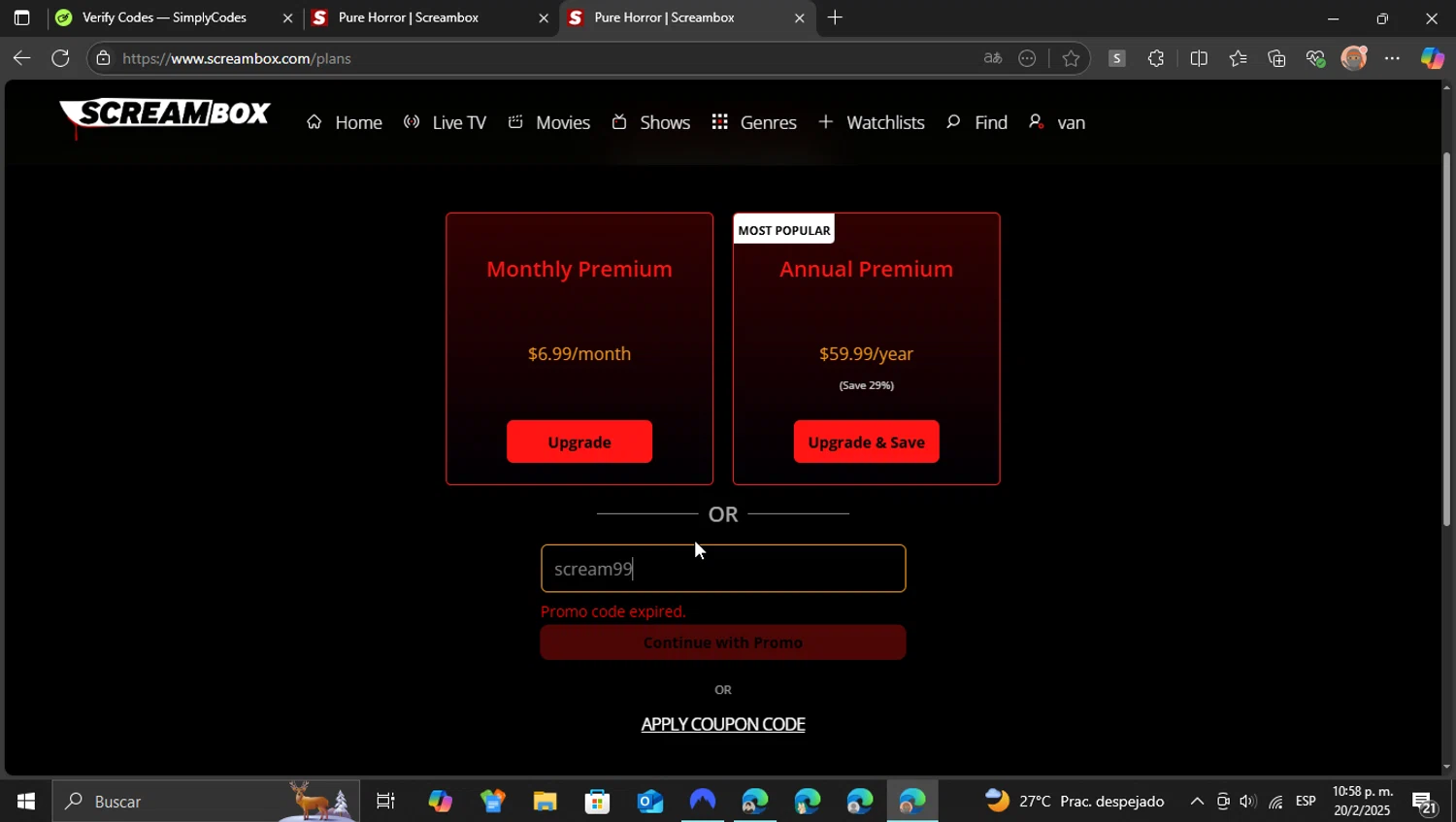Open File Explorer from taskbar

click(545, 802)
